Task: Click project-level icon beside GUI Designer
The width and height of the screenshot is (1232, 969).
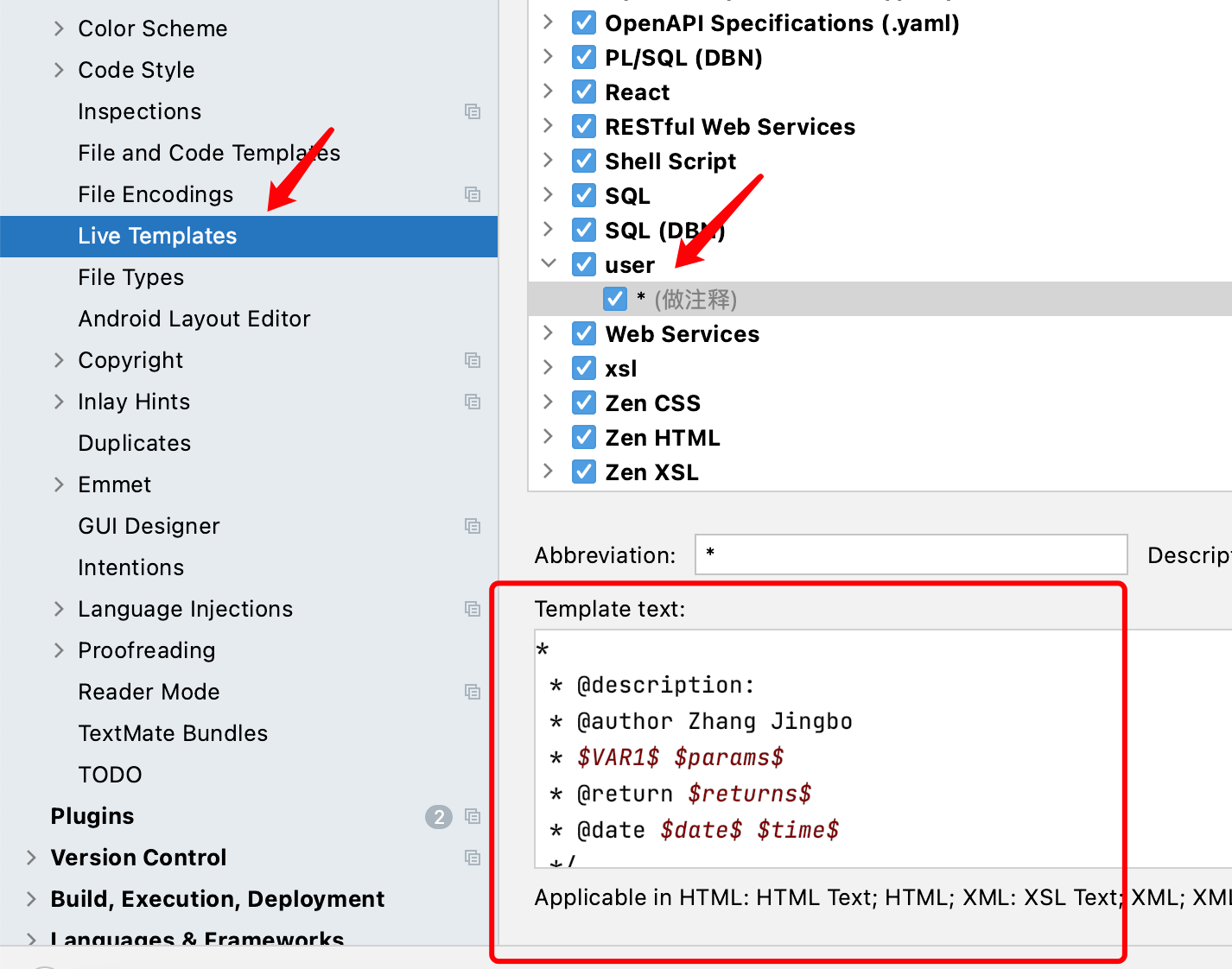Action: 473,526
